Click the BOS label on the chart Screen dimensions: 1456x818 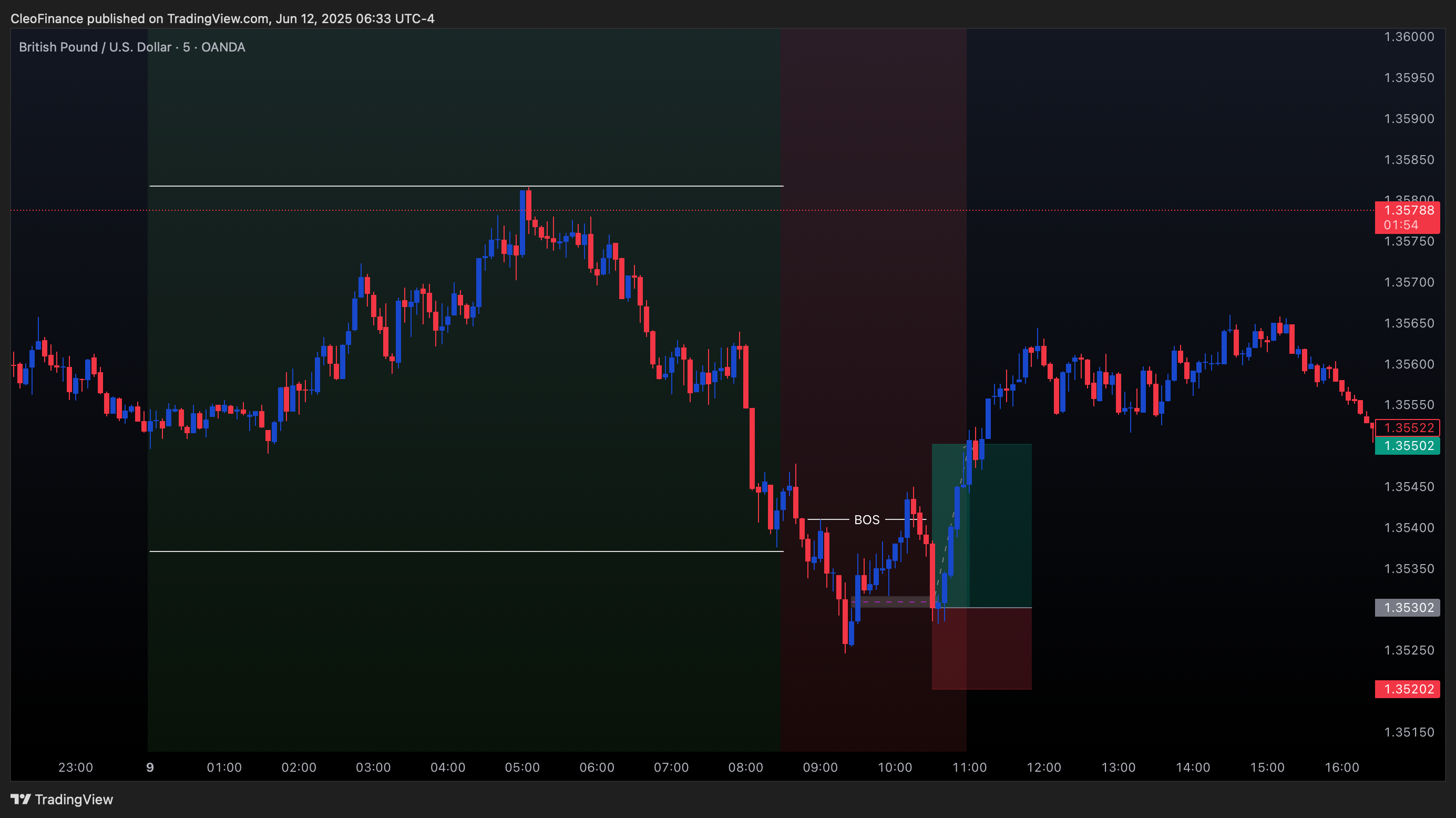click(x=866, y=519)
